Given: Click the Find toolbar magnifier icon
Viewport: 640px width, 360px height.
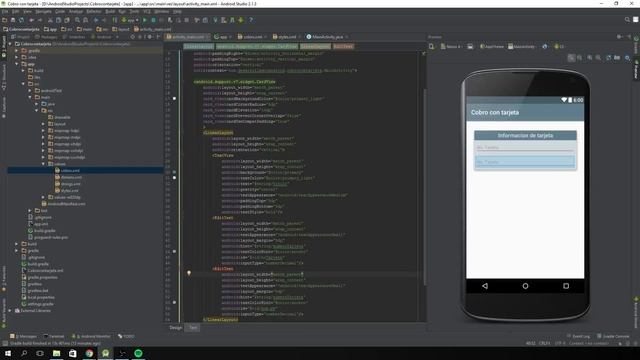Looking at the screenshot, I should pos(77,20).
